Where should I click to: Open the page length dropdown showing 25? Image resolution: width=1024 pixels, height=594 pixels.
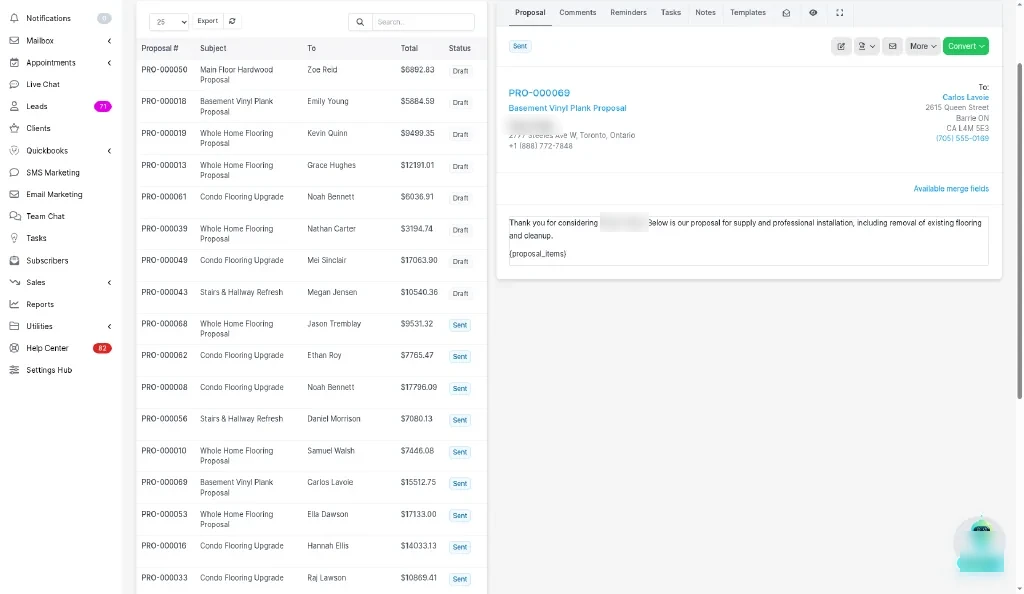point(169,22)
